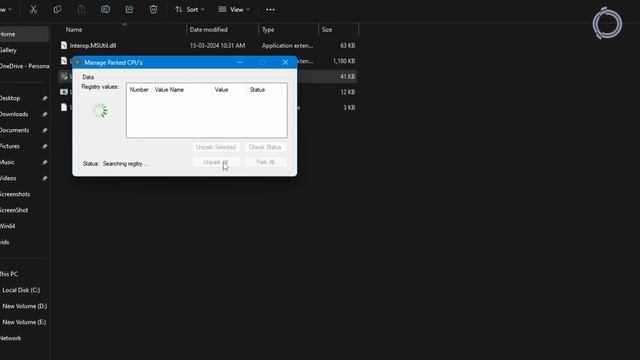The height and width of the screenshot is (360, 640).
Task: Unpin Pictures using its pin icon
Action: [44, 146]
